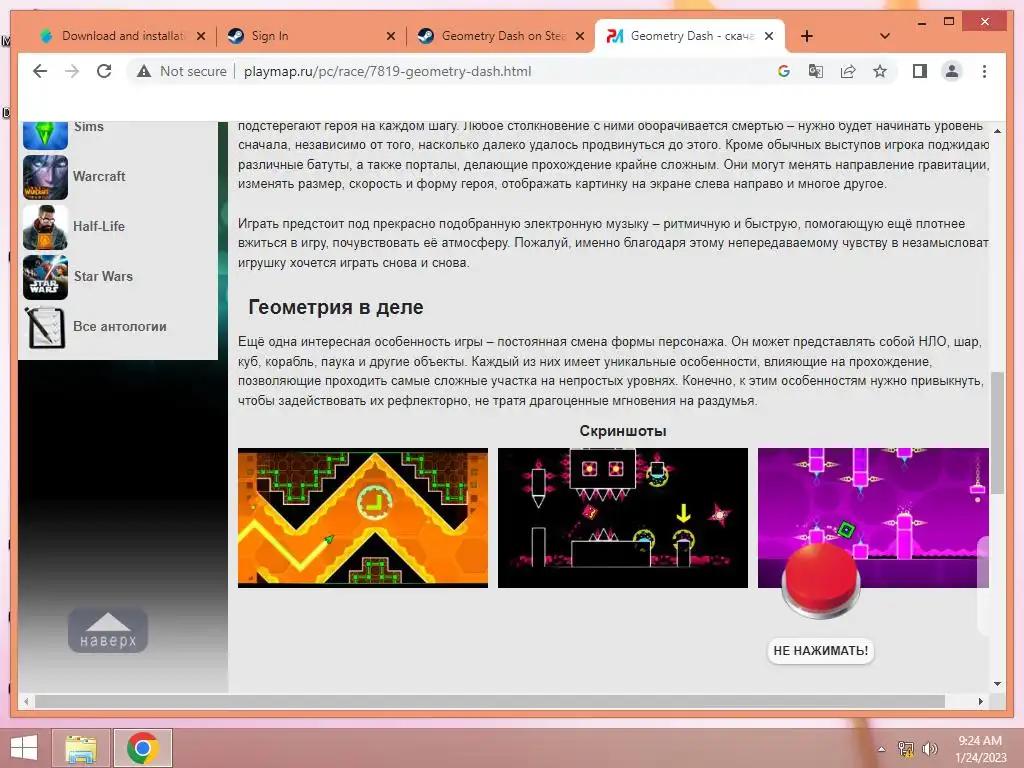Click the forward navigation arrow

72,71
